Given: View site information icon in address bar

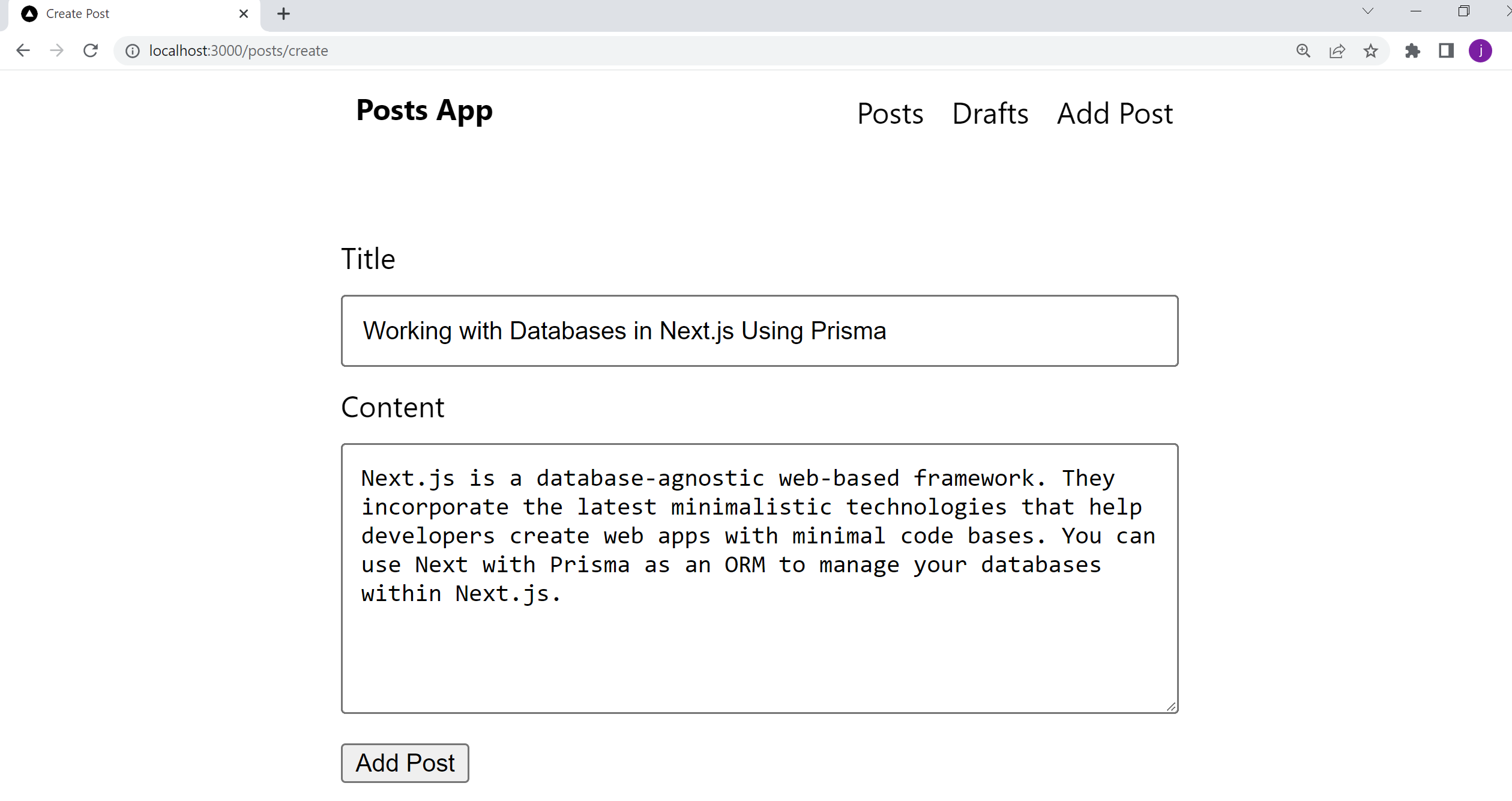Looking at the screenshot, I should (132, 51).
